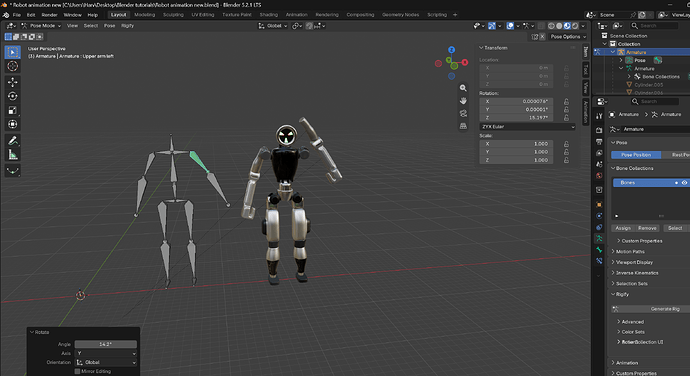Screen dimensions: 690x376
Task: Open the Object properties tab icon
Action: 599,205
